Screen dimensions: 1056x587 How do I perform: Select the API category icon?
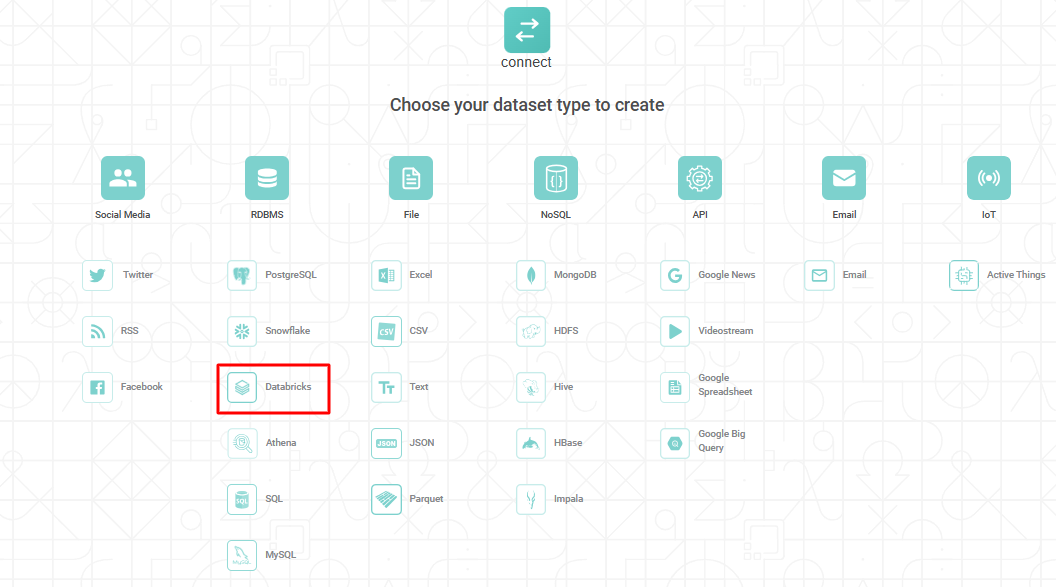point(699,178)
